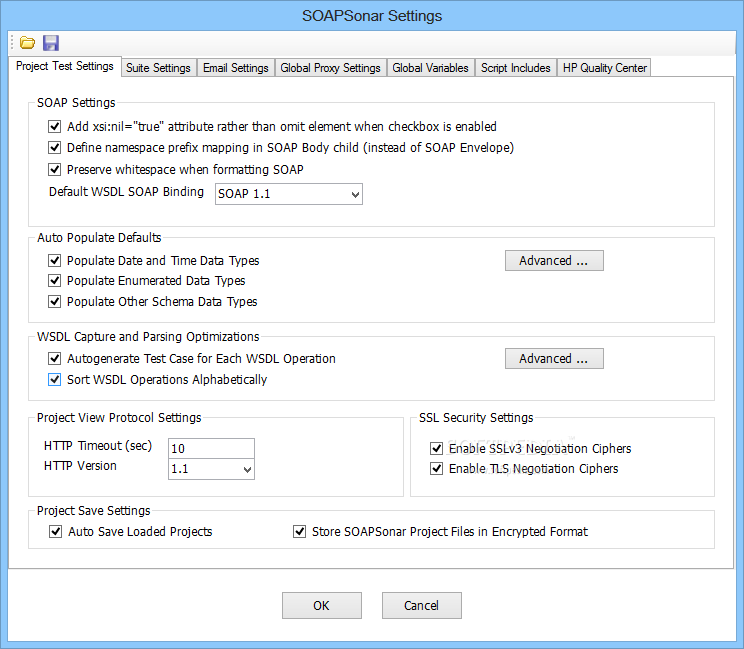Select the HP Quality Center tab
This screenshot has width=744, height=649.
click(604, 68)
